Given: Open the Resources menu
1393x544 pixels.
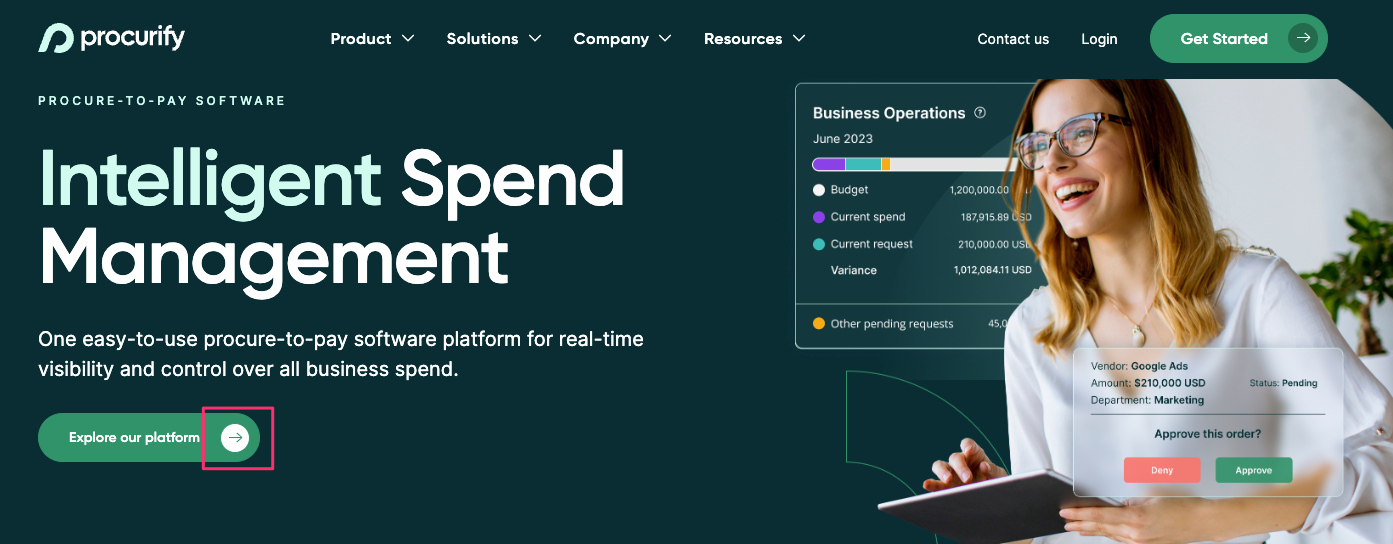Looking at the screenshot, I should coord(754,39).
